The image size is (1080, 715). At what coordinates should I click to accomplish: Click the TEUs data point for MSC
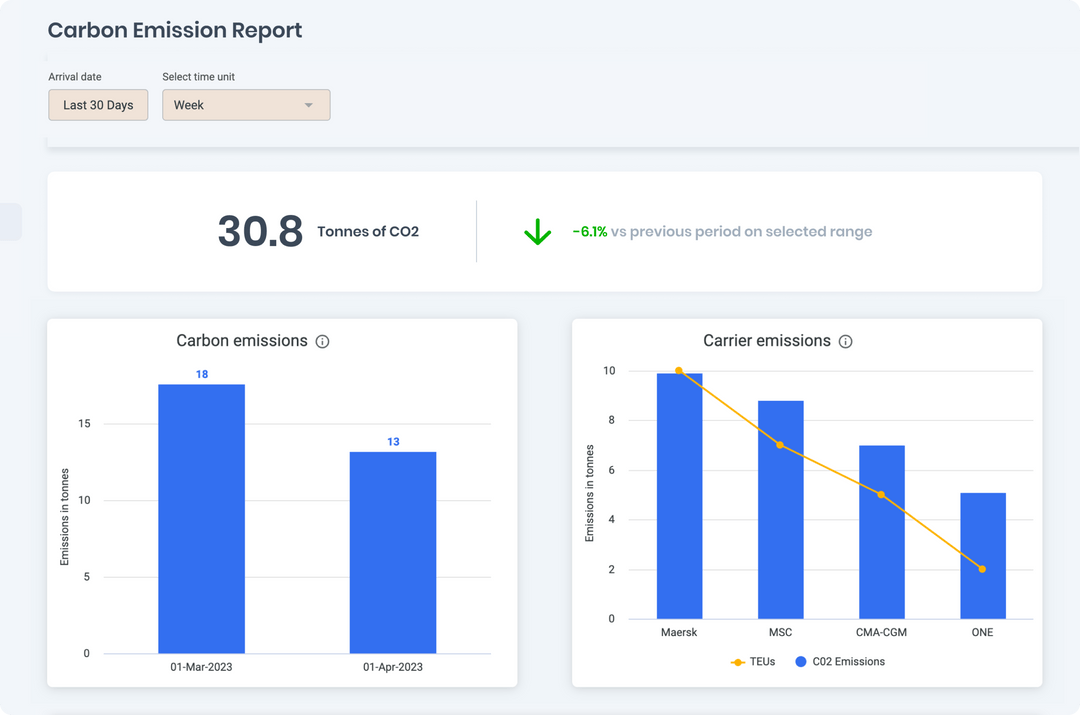pyautogui.click(x=780, y=445)
